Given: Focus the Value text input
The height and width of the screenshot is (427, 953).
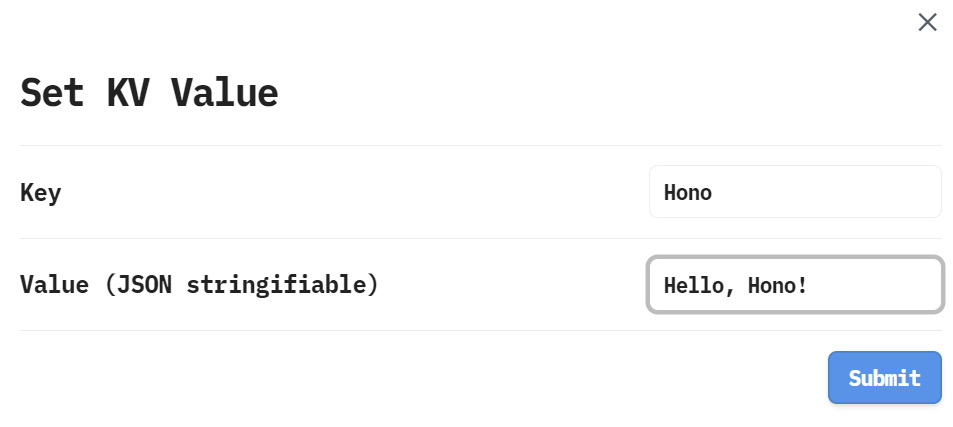Looking at the screenshot, I should (x=795, y=285).
